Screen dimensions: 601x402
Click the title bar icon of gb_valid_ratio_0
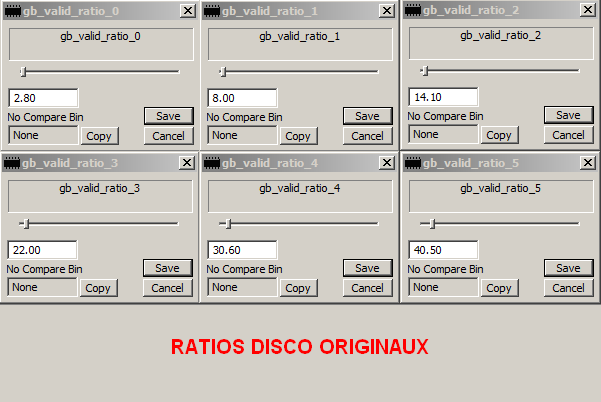(x=12, y=10)
